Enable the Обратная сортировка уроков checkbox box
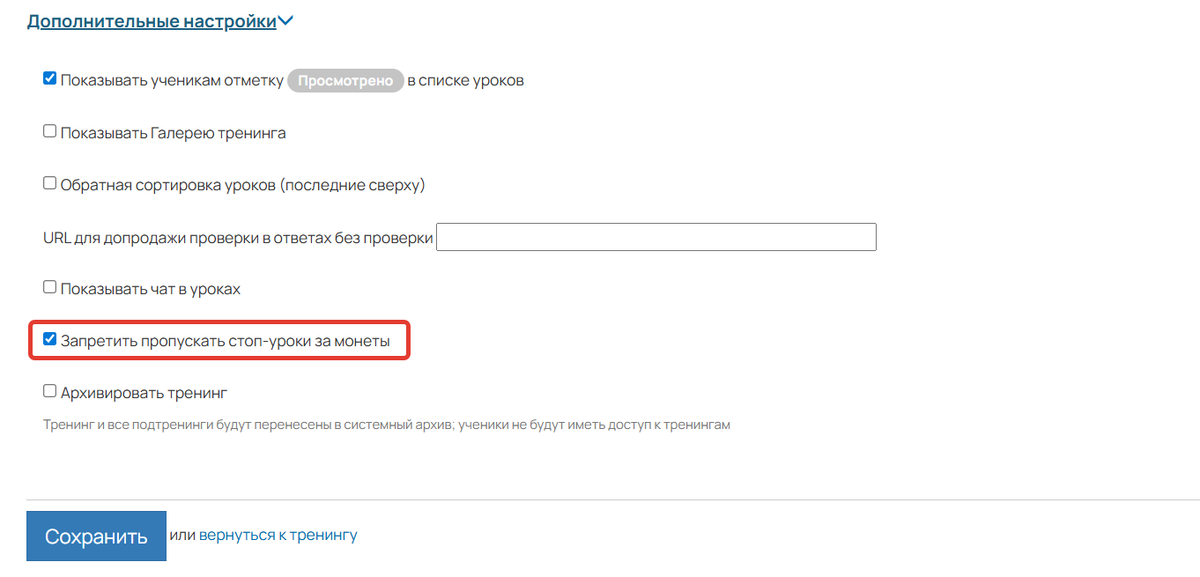The image size is (1200, 577). [x=50, y=183]
